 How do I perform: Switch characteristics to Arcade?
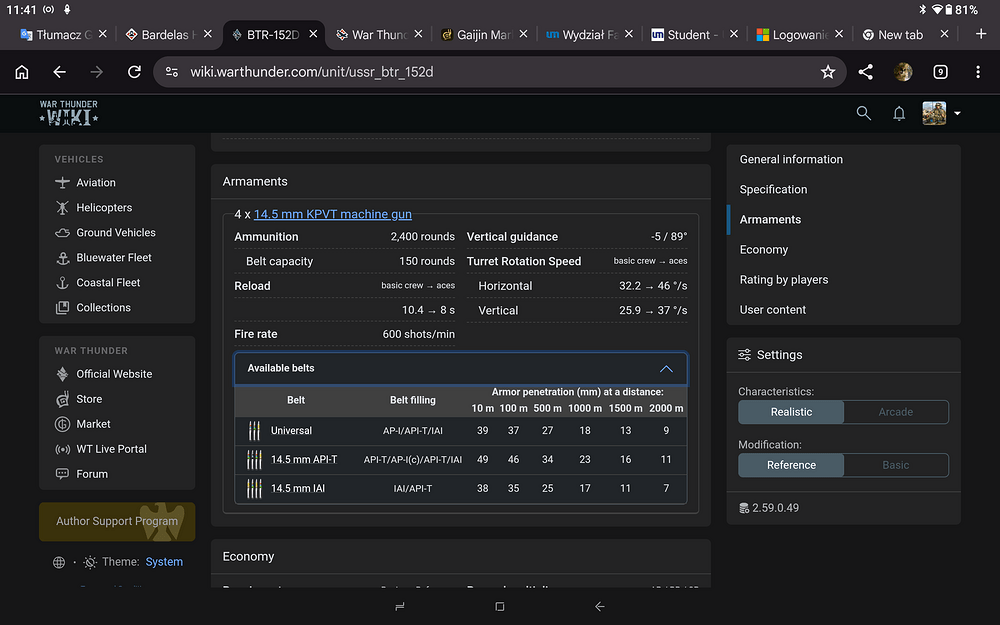click(x=895, y=412)
